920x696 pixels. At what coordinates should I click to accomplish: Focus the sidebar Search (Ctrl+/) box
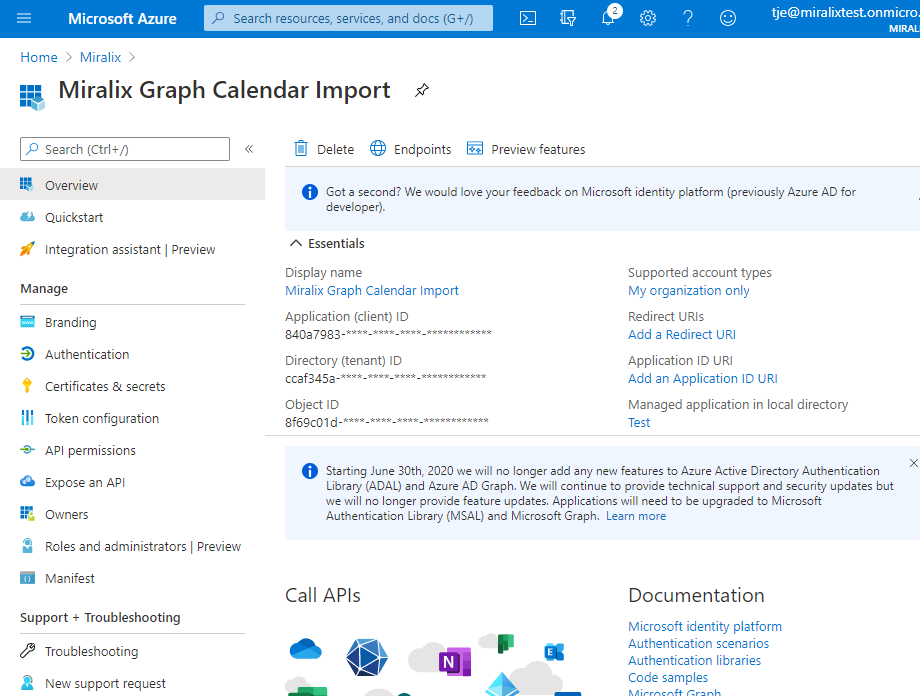tap(125, 149)
